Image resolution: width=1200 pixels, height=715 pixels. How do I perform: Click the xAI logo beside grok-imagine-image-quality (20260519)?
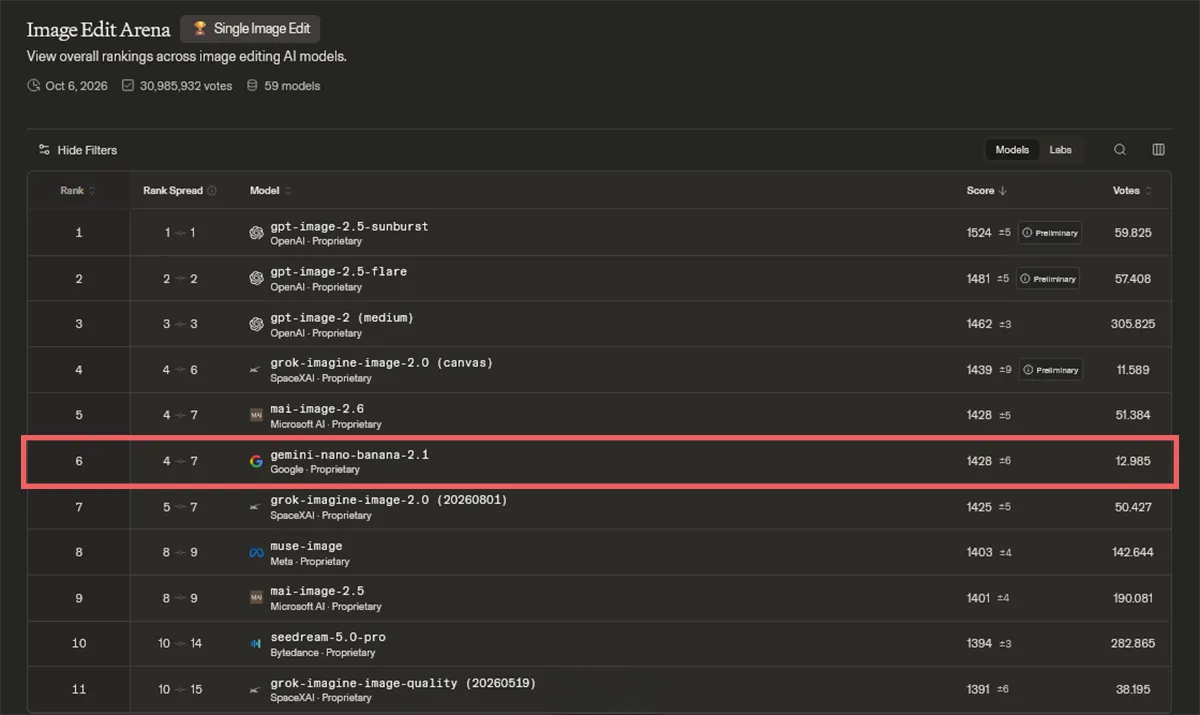tap(256, 690)
